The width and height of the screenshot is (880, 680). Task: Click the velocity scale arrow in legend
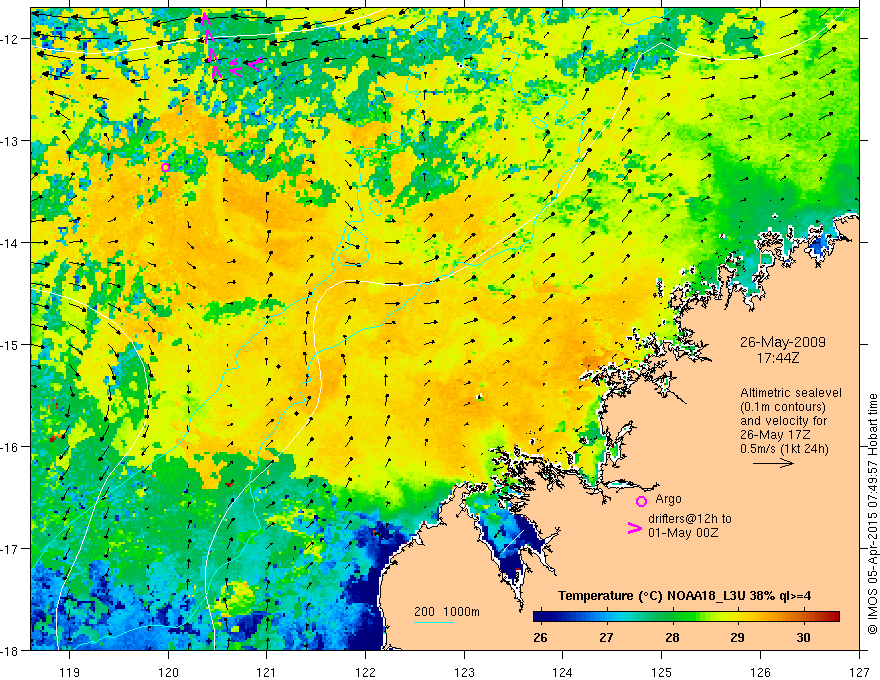pyautogui.click(x=773, y=463)
